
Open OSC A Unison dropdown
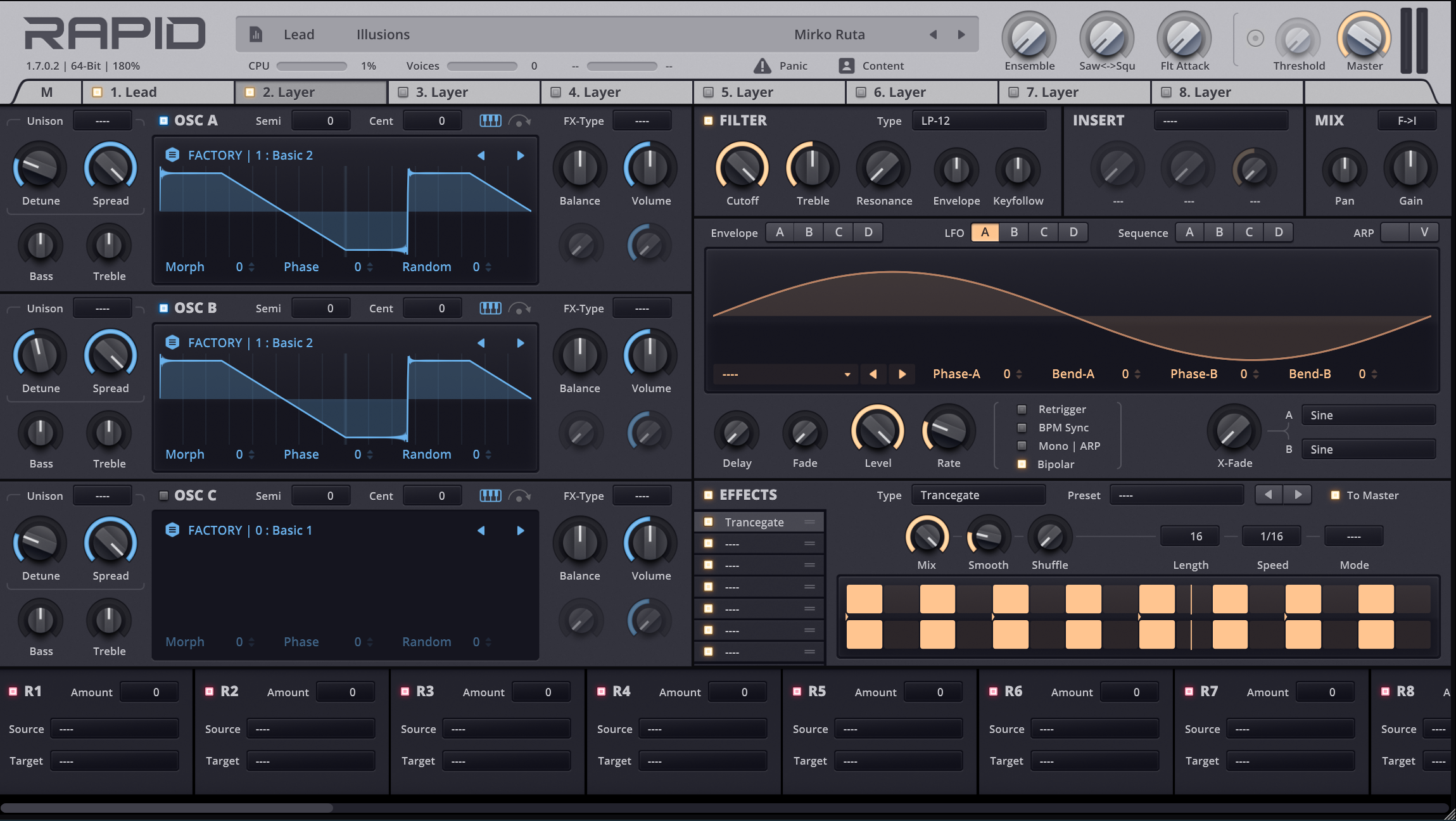tap(103, 120)
